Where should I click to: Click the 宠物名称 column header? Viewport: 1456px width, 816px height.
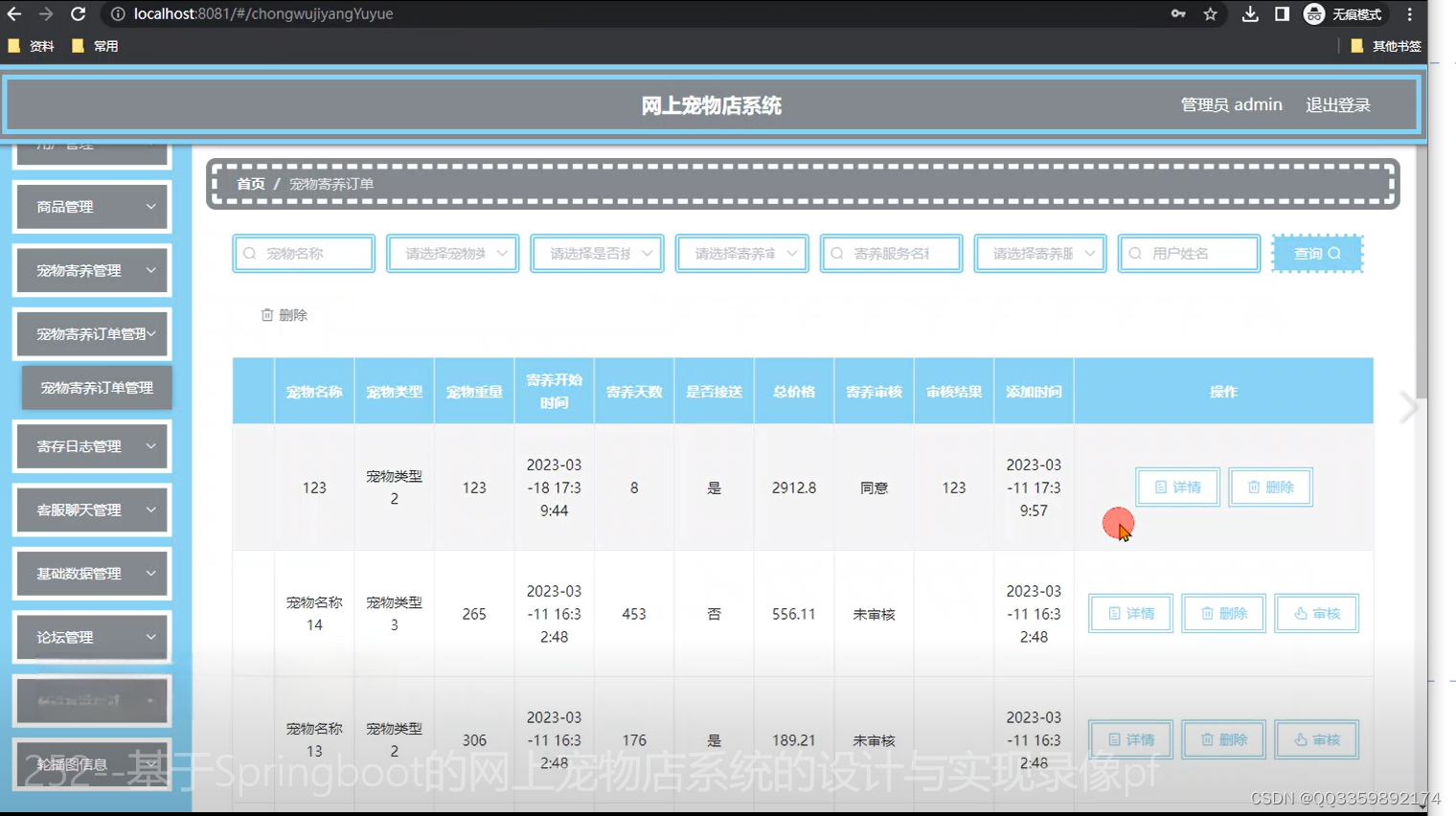click(314, 392)
